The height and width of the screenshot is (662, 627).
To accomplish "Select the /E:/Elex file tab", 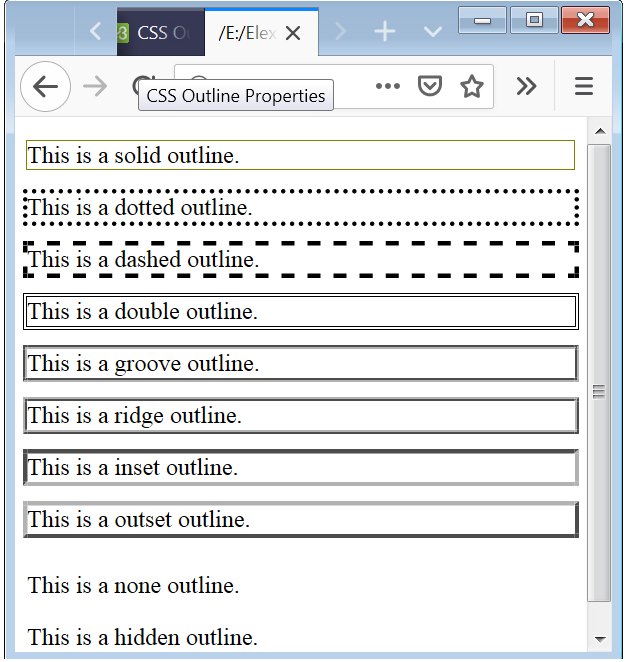I will click(x=247, y=33).
